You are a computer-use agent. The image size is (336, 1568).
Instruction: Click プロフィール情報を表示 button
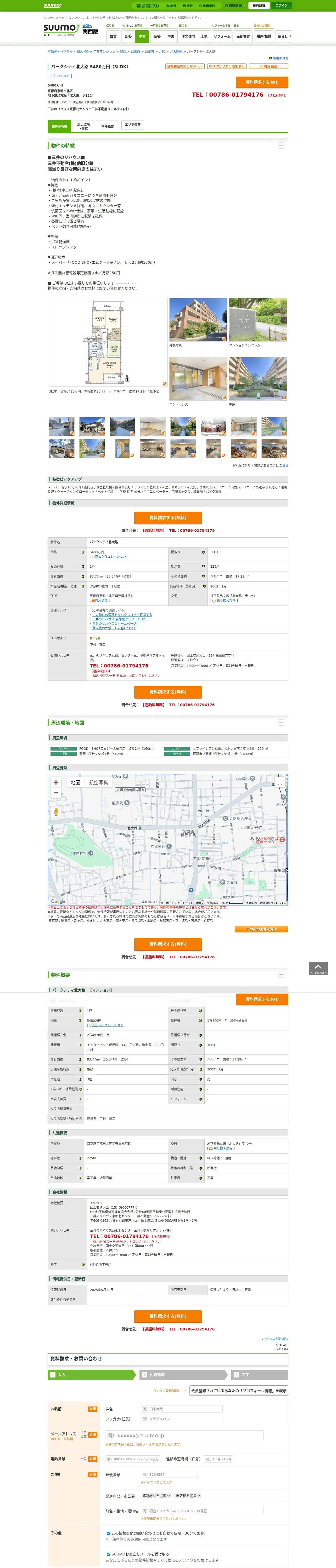[239, 1390]
